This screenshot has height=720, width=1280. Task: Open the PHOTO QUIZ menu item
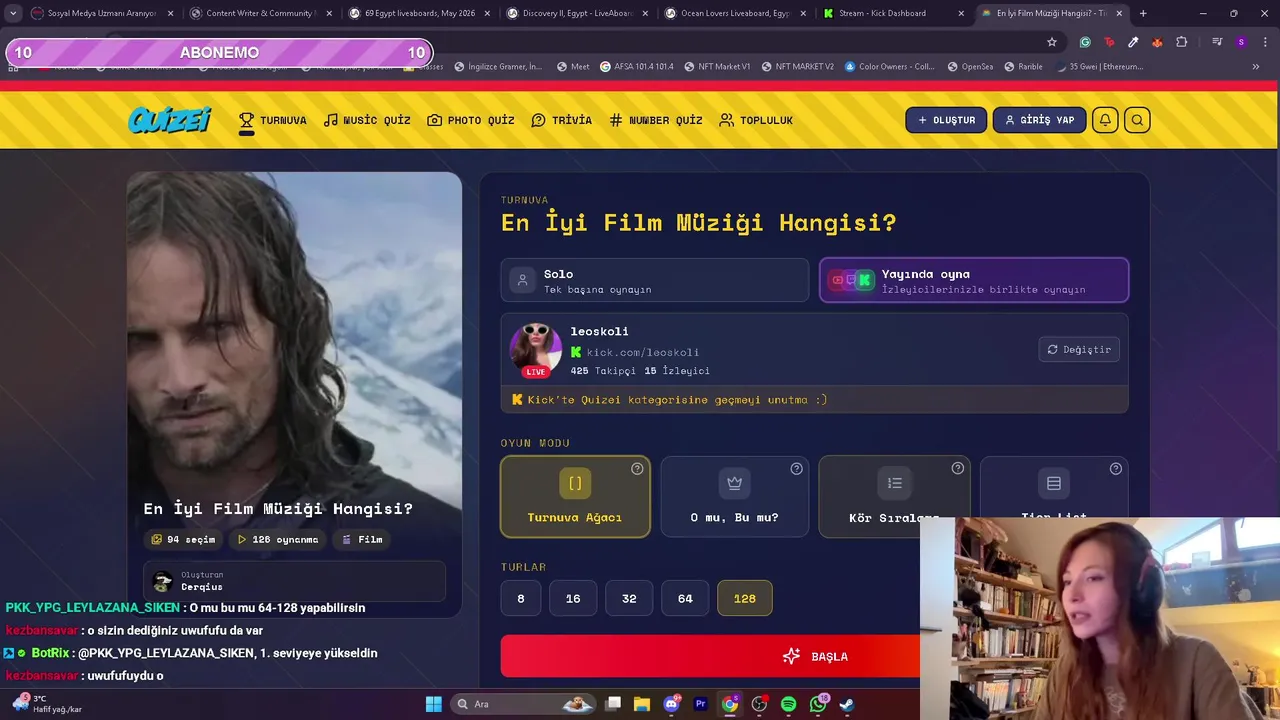click(x=470, y=120)
